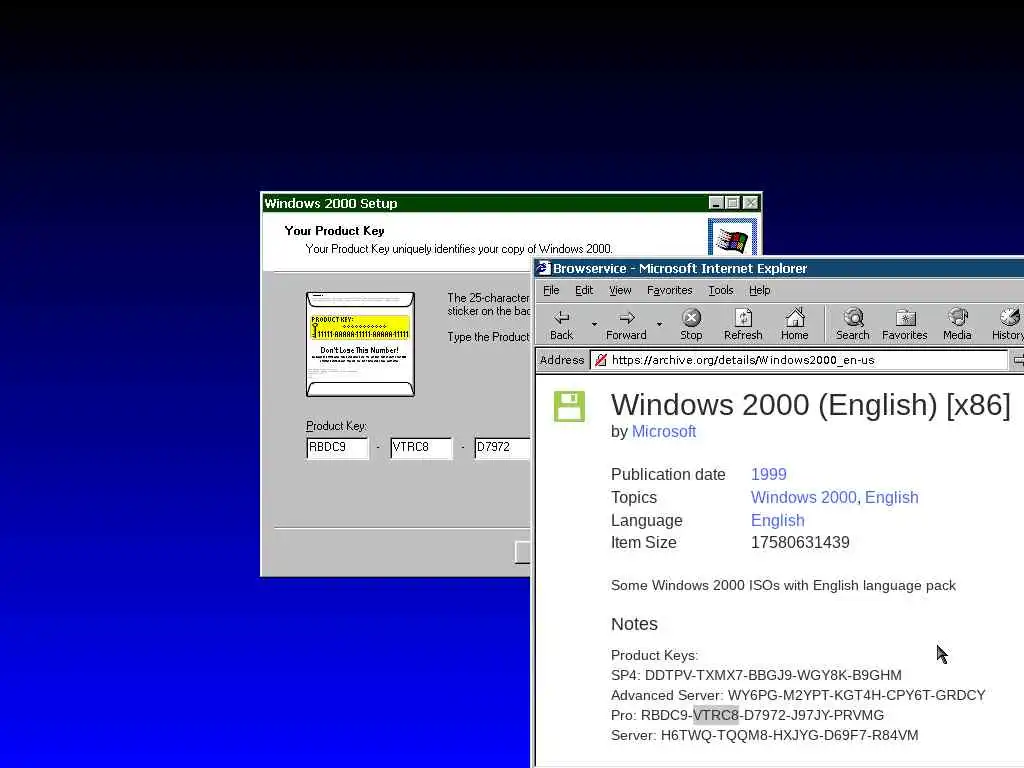This screenshot has width=1024, height=768.
Task: Open the Help menu
Action: point(760,290)
